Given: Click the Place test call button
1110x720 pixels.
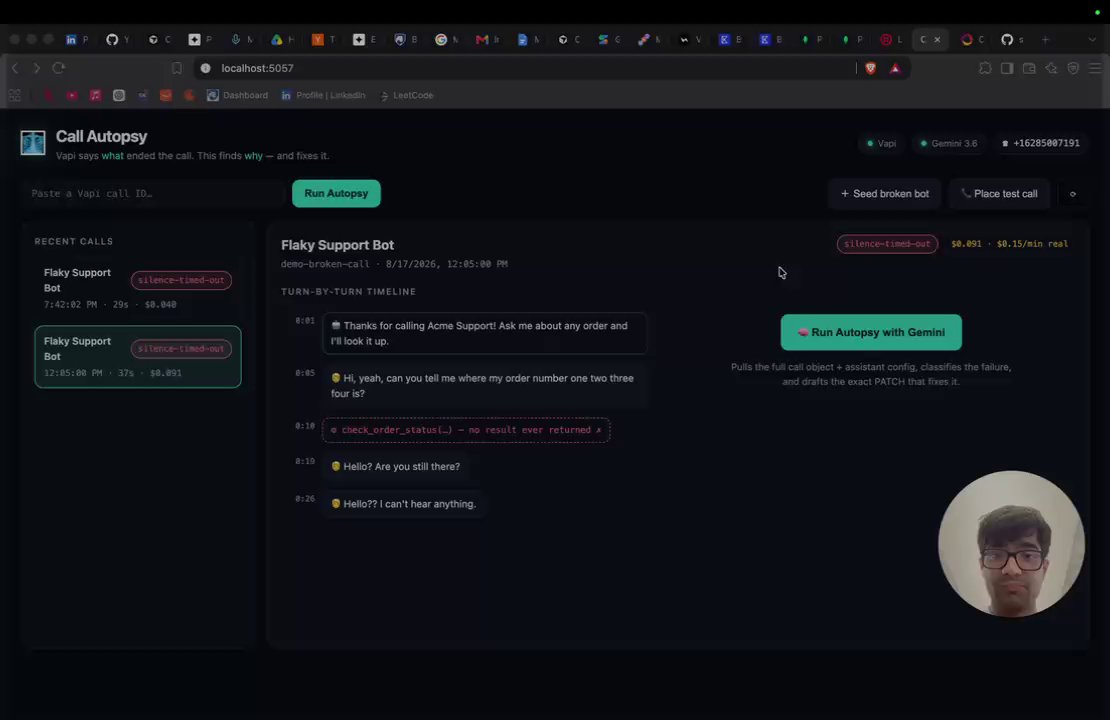Looking at the screenshot, I should coord(999,194).
